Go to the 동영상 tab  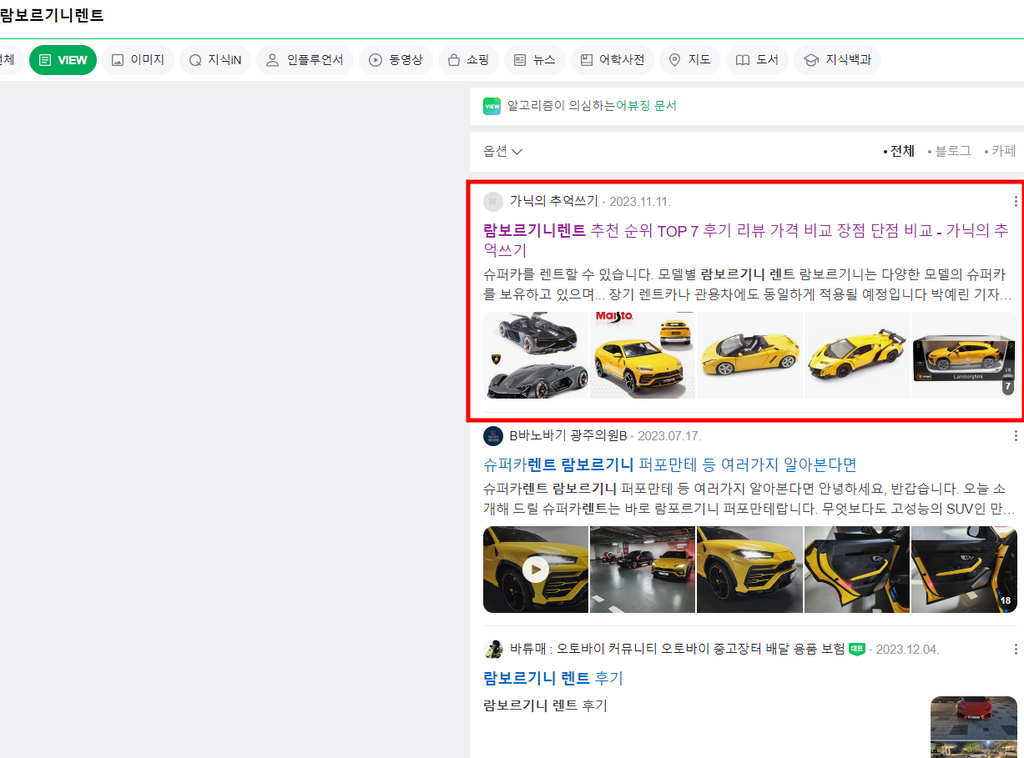pyautogui.click(x=396, y=60)
